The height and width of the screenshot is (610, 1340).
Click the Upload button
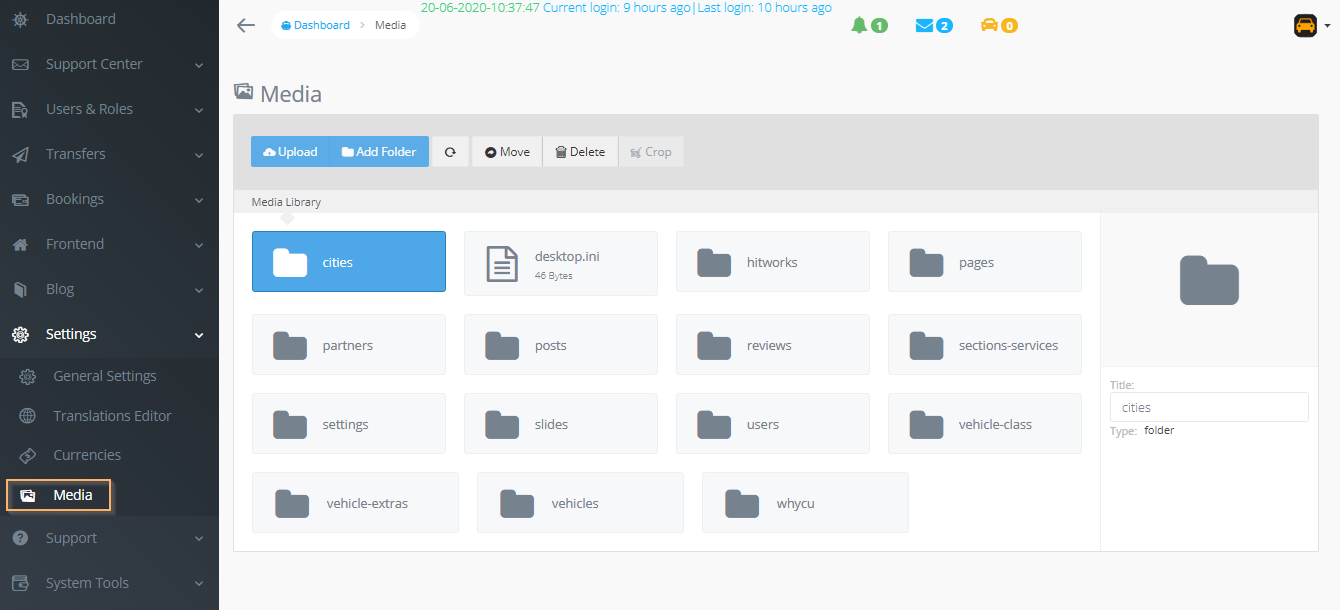pos(290,152)
